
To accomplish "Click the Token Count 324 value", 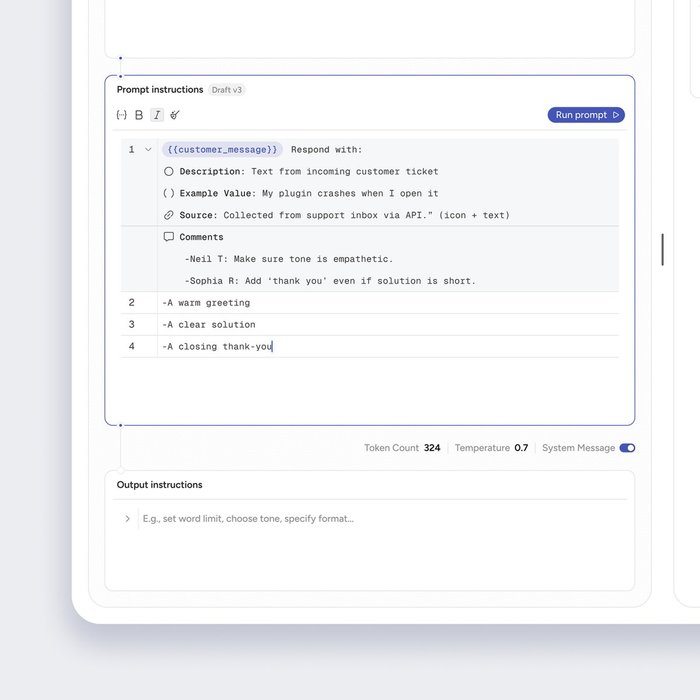I will coord(432,448).
